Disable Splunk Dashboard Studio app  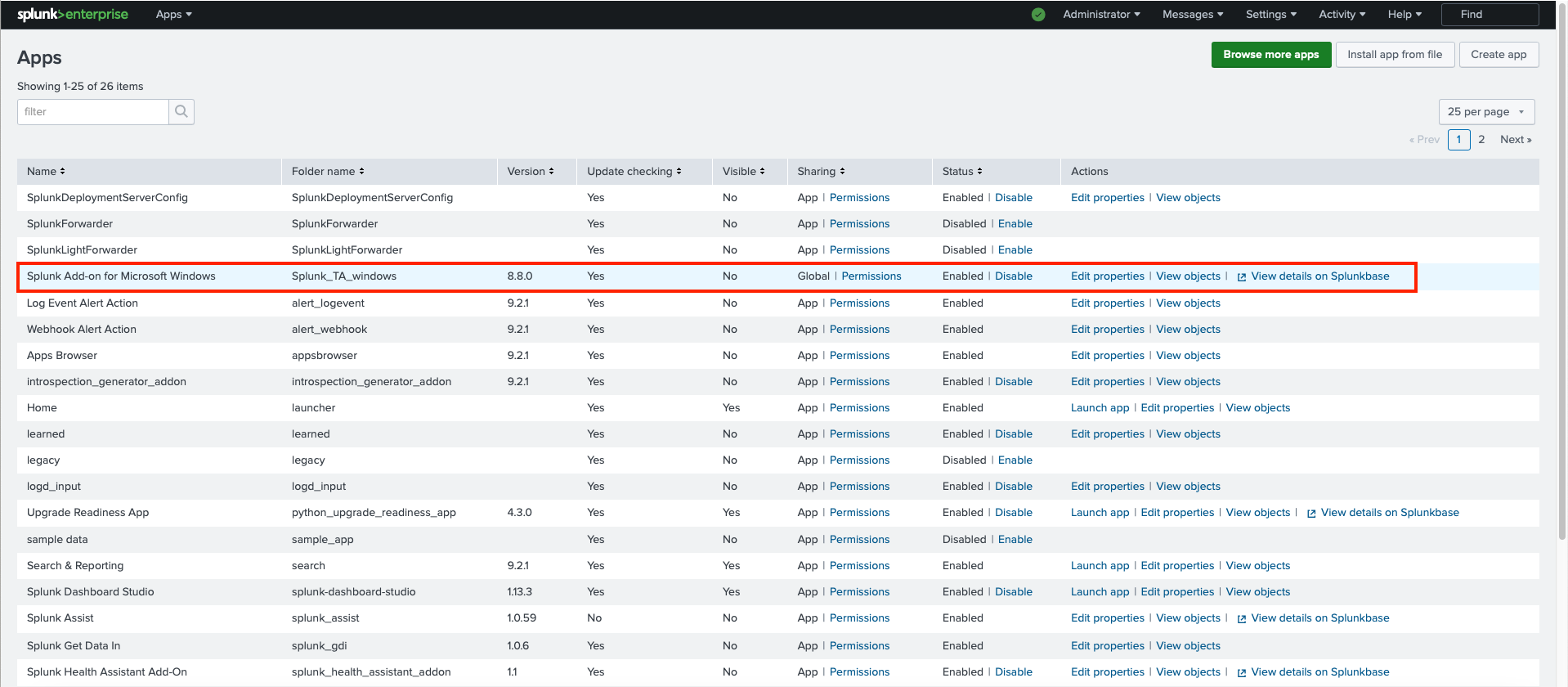coord(1013,591)
